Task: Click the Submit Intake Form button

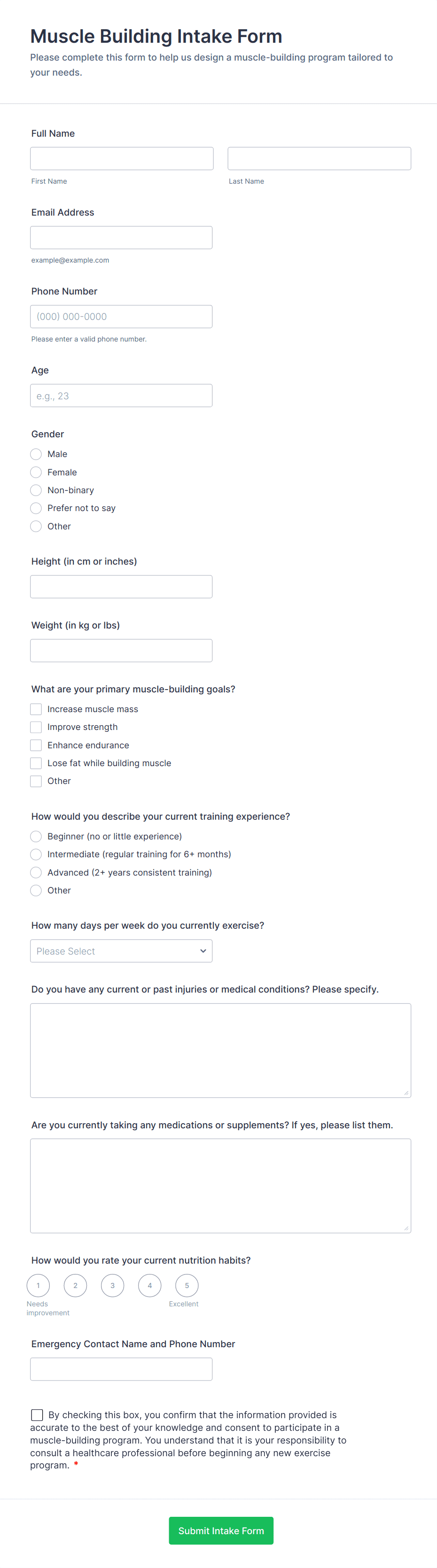Action: 221,1530
